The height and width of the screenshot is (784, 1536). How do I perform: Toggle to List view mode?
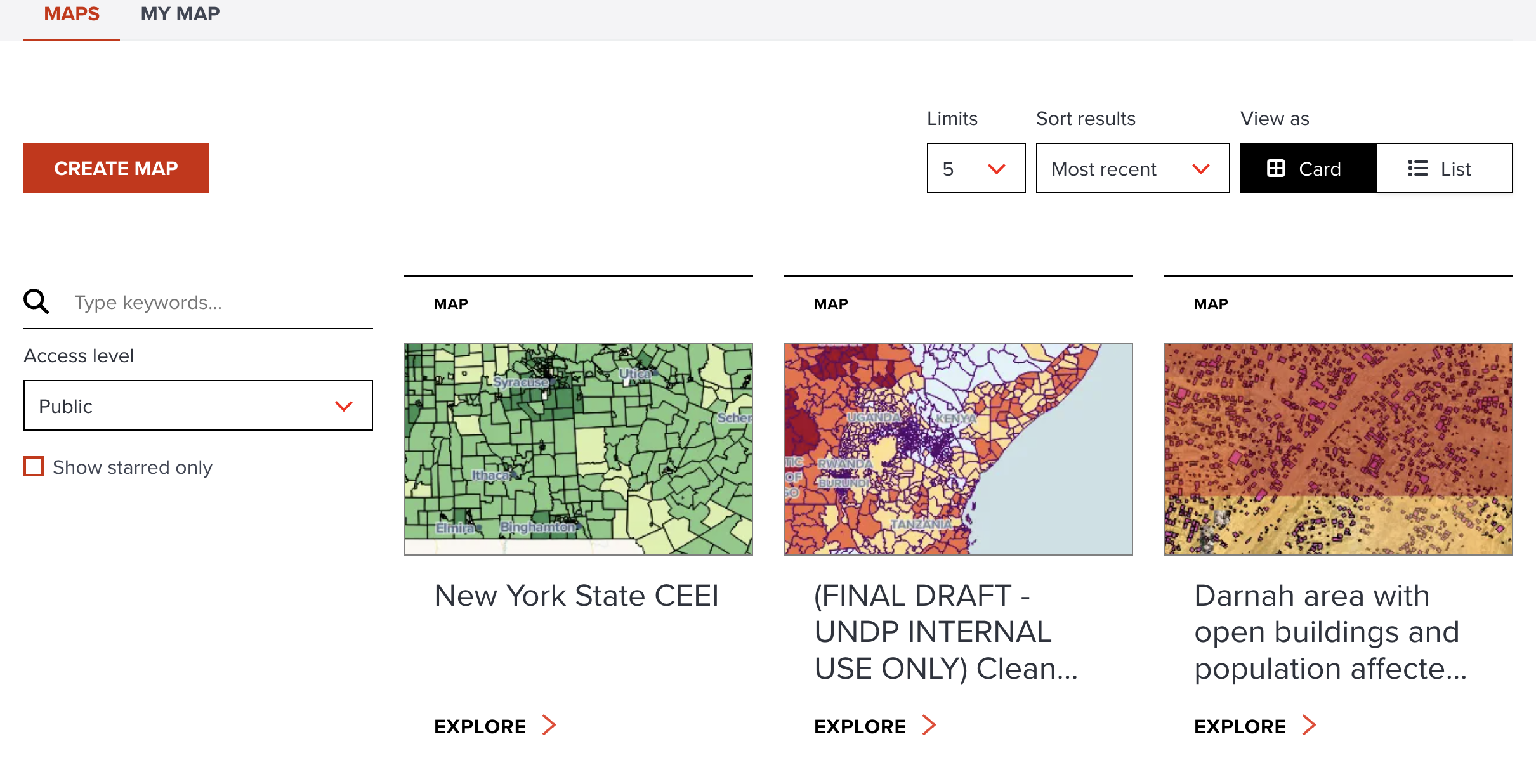(1445, 168)
